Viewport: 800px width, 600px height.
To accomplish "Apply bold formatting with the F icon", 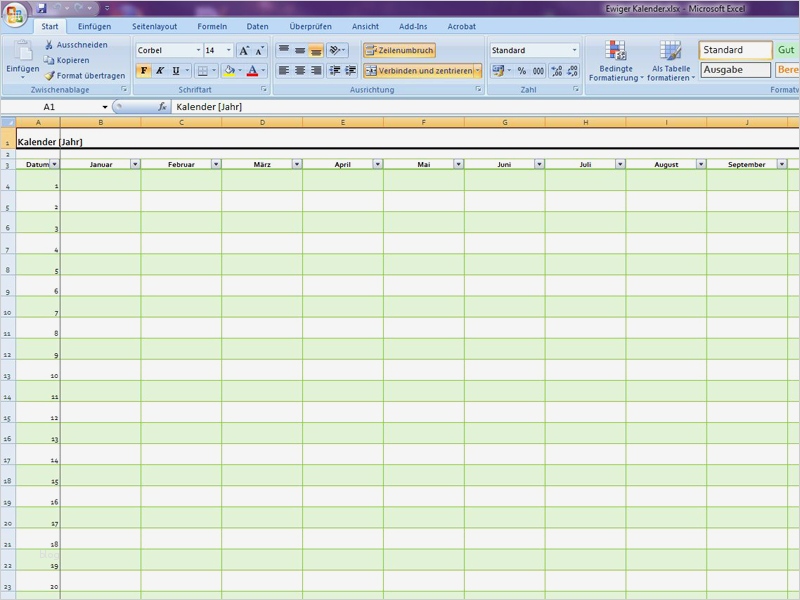I will click(x=145, y=71).
